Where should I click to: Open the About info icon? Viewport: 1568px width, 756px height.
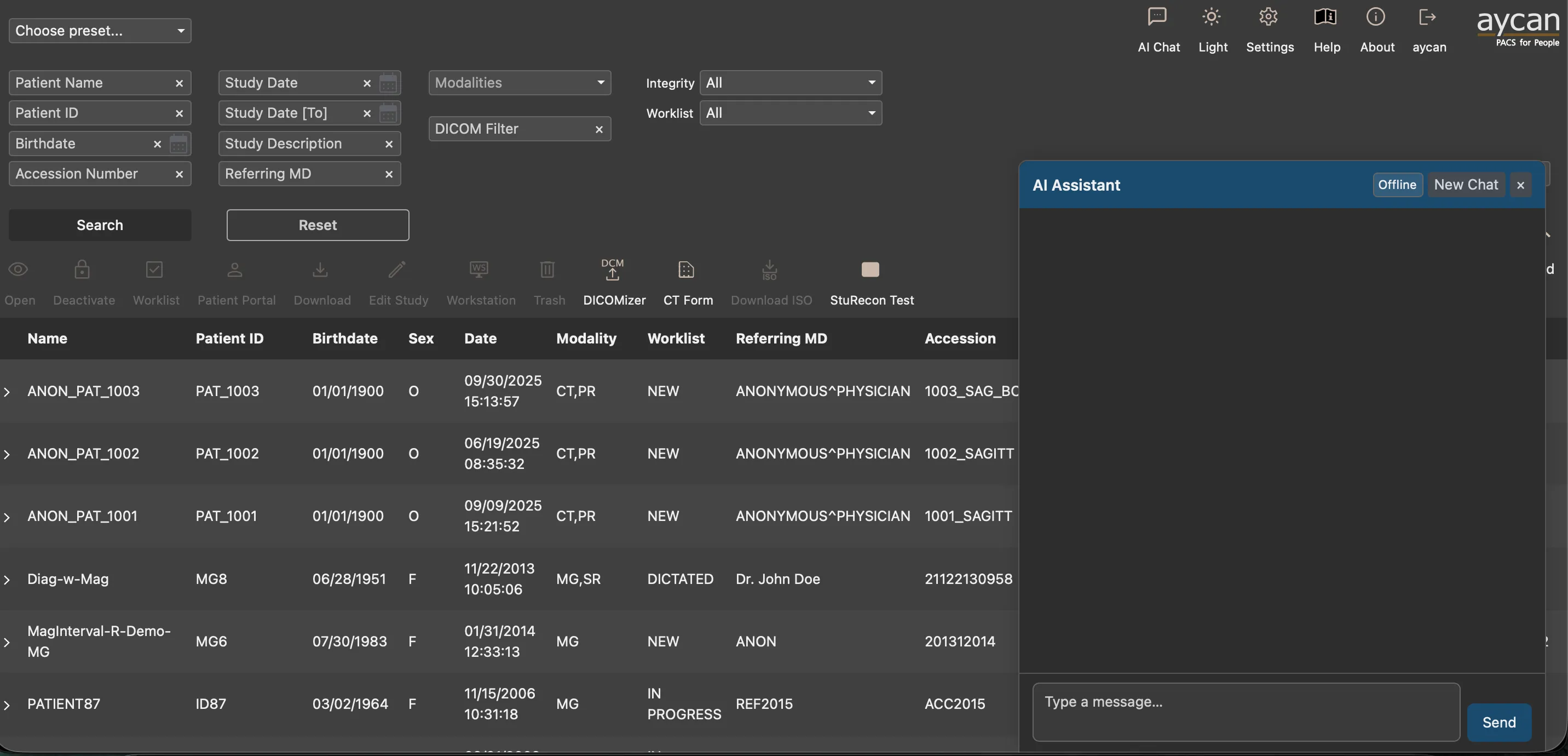click(x=1376, y=16)
